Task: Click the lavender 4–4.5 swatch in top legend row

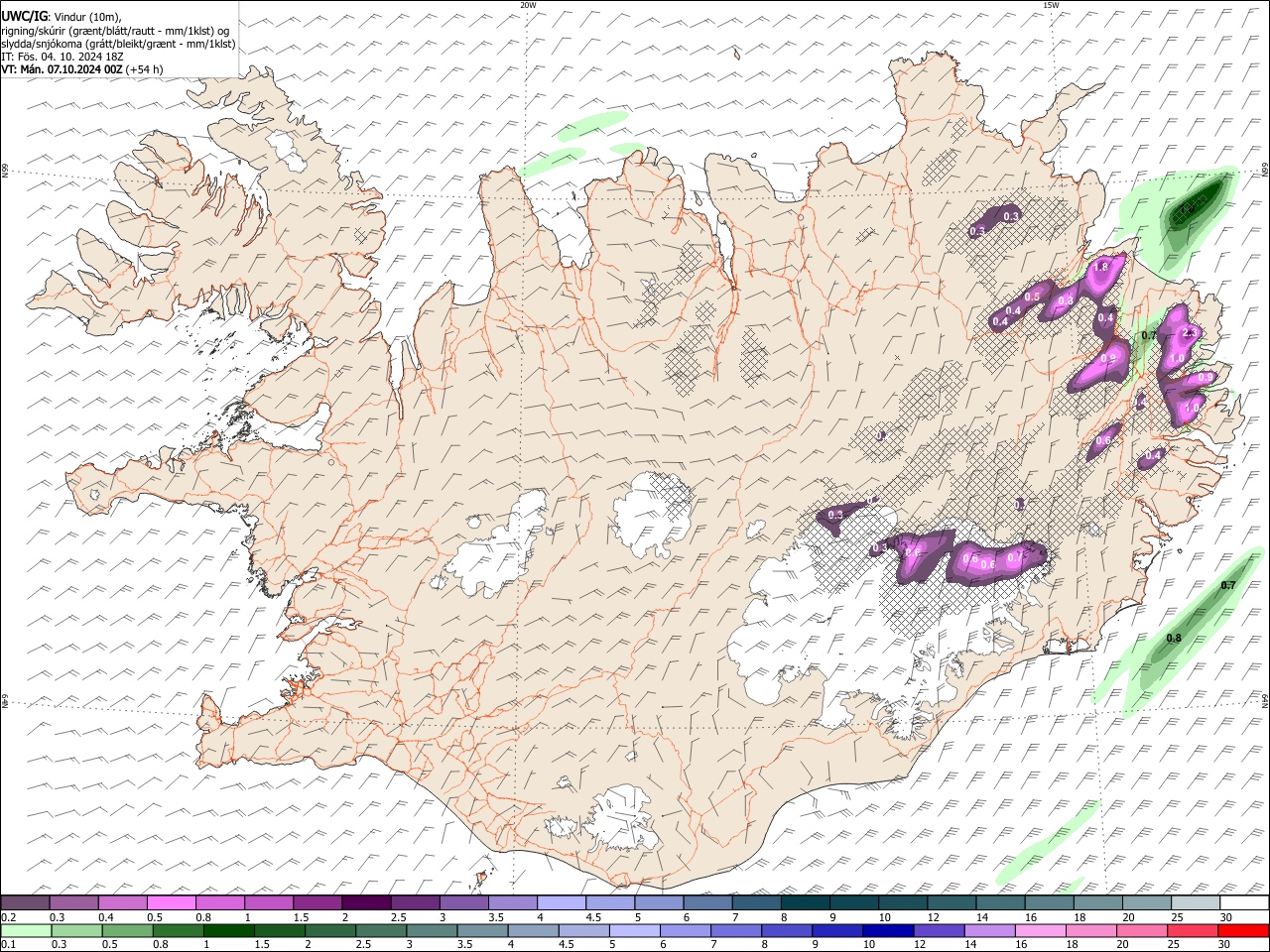Action: (561, 902)
